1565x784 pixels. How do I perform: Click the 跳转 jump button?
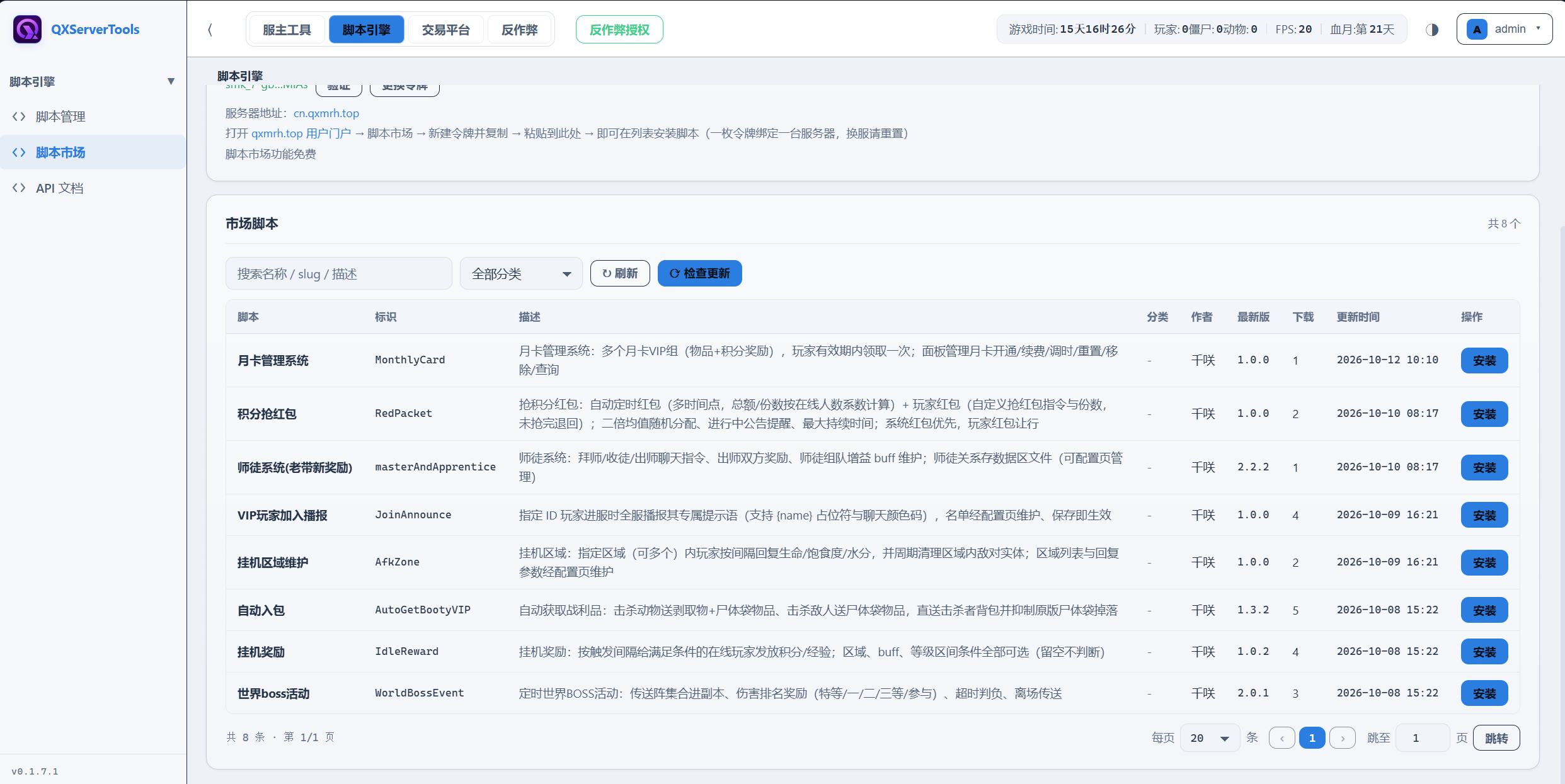tap(1496, 738)
